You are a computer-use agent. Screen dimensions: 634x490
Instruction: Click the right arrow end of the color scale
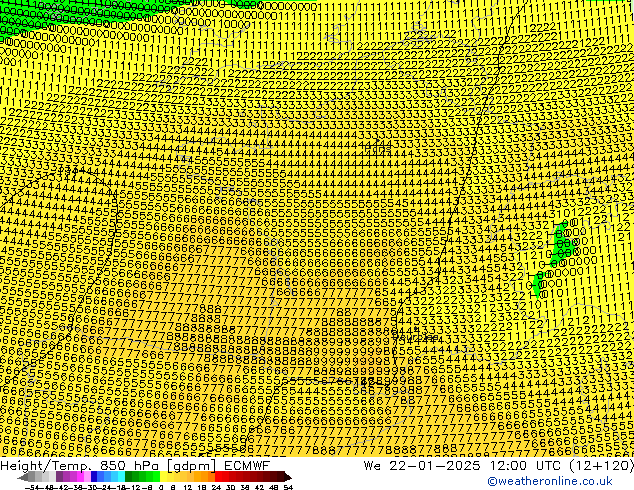tap(288, 477)
